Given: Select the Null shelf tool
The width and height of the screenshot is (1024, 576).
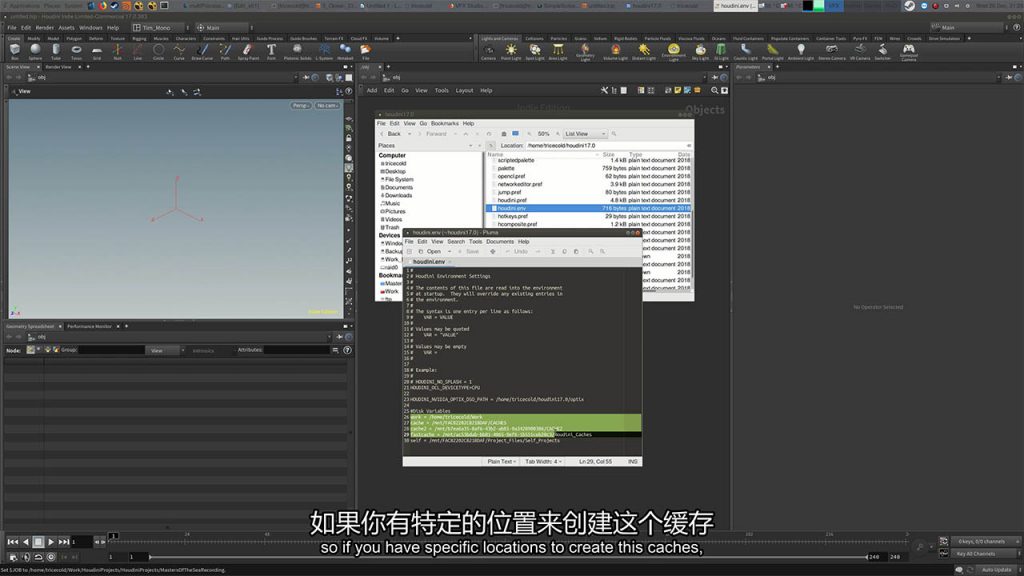Looking at the screenshot, I should (118, 51).
